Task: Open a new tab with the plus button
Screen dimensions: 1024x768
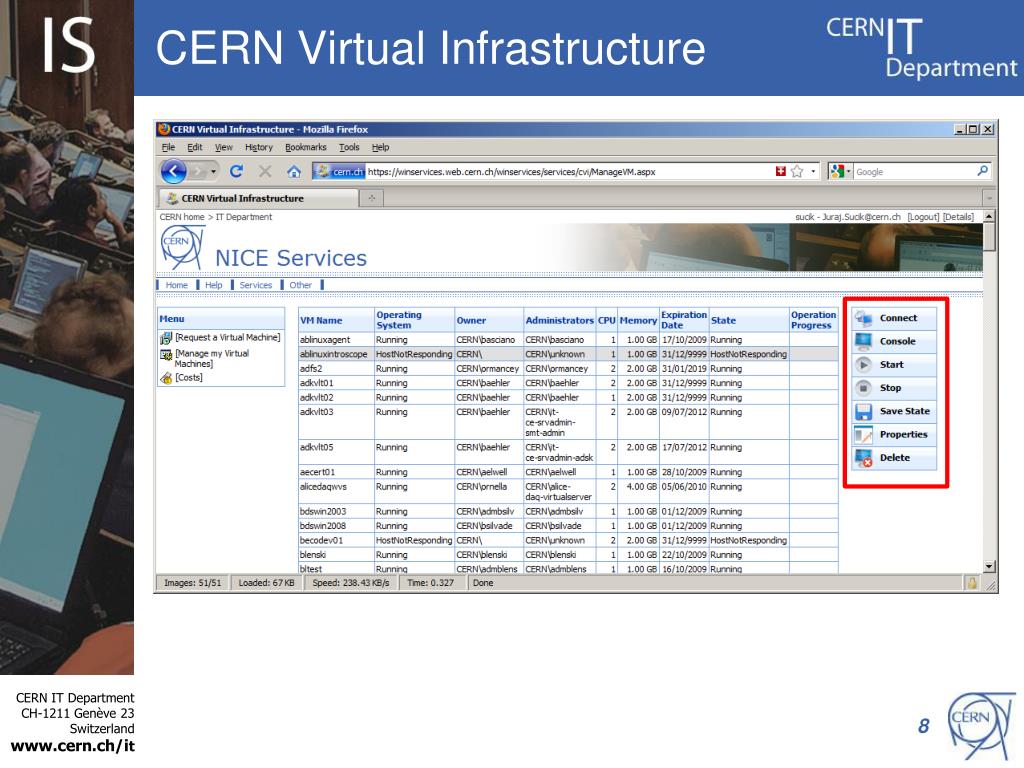Action: [x=372, y=198]
